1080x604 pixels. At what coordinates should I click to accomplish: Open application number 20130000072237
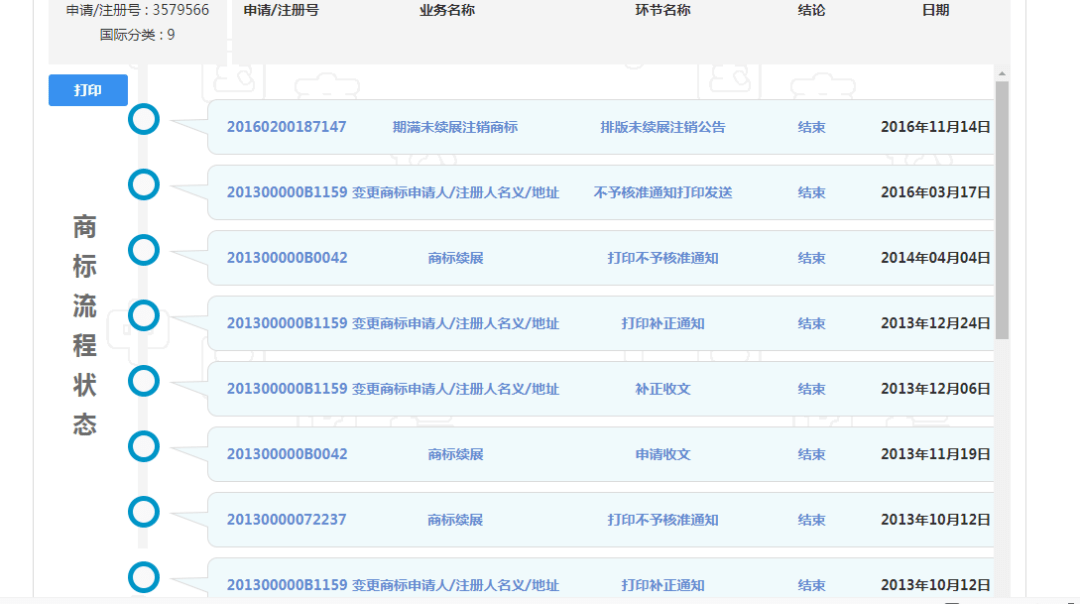[x=286, y=520]
